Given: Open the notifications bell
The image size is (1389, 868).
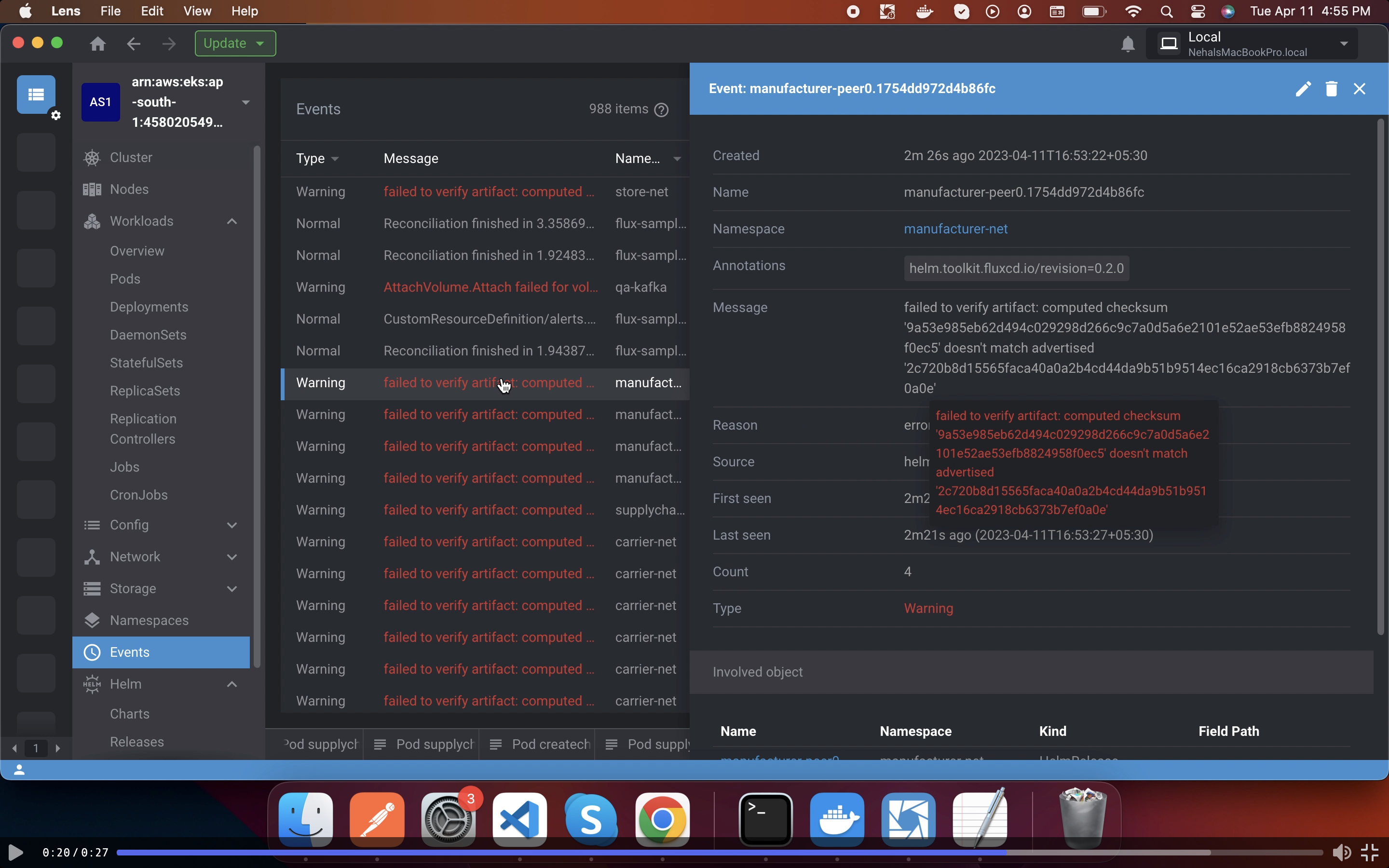Looking at the screenshot, I should [1127, 43].
